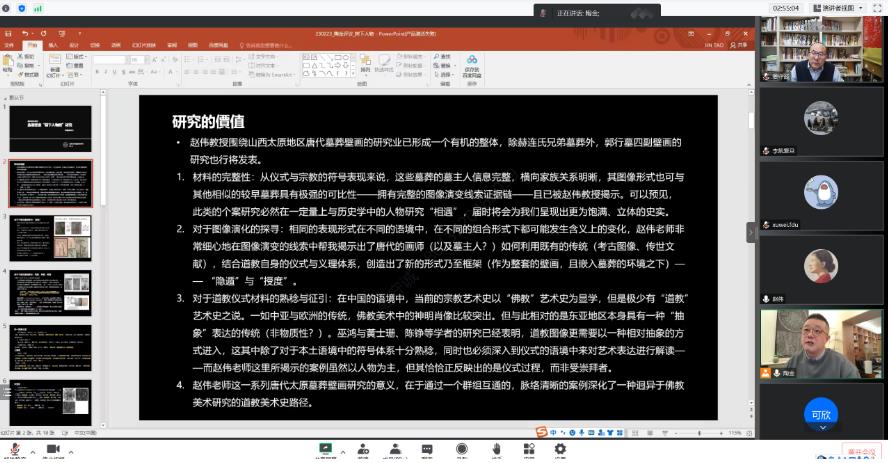Open the 文件 File tab

(9, 45)
